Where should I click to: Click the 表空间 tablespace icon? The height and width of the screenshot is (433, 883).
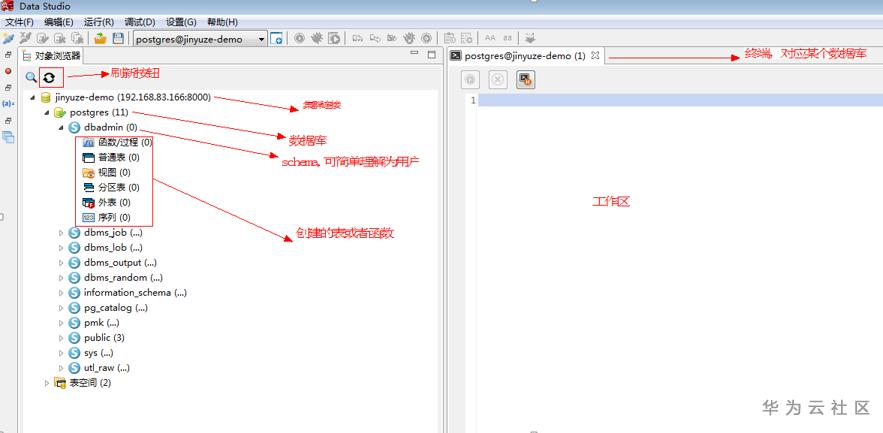tap(60, 383)
